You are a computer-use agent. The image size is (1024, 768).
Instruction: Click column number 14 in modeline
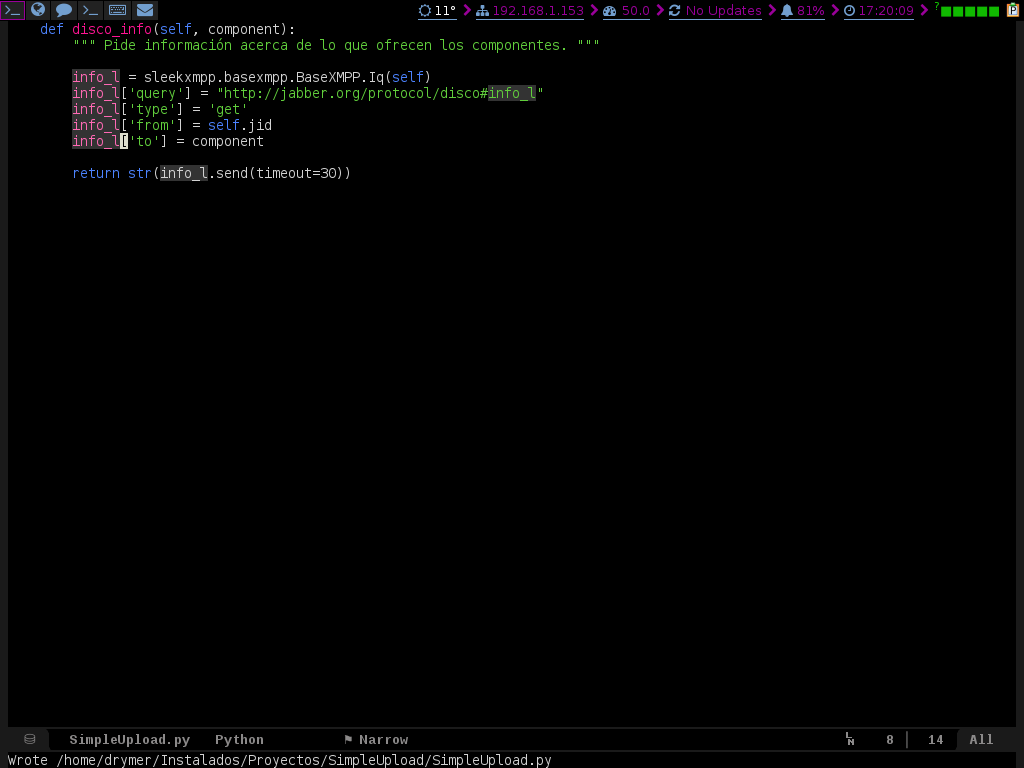pyautogui.click(x=935, y=740)
